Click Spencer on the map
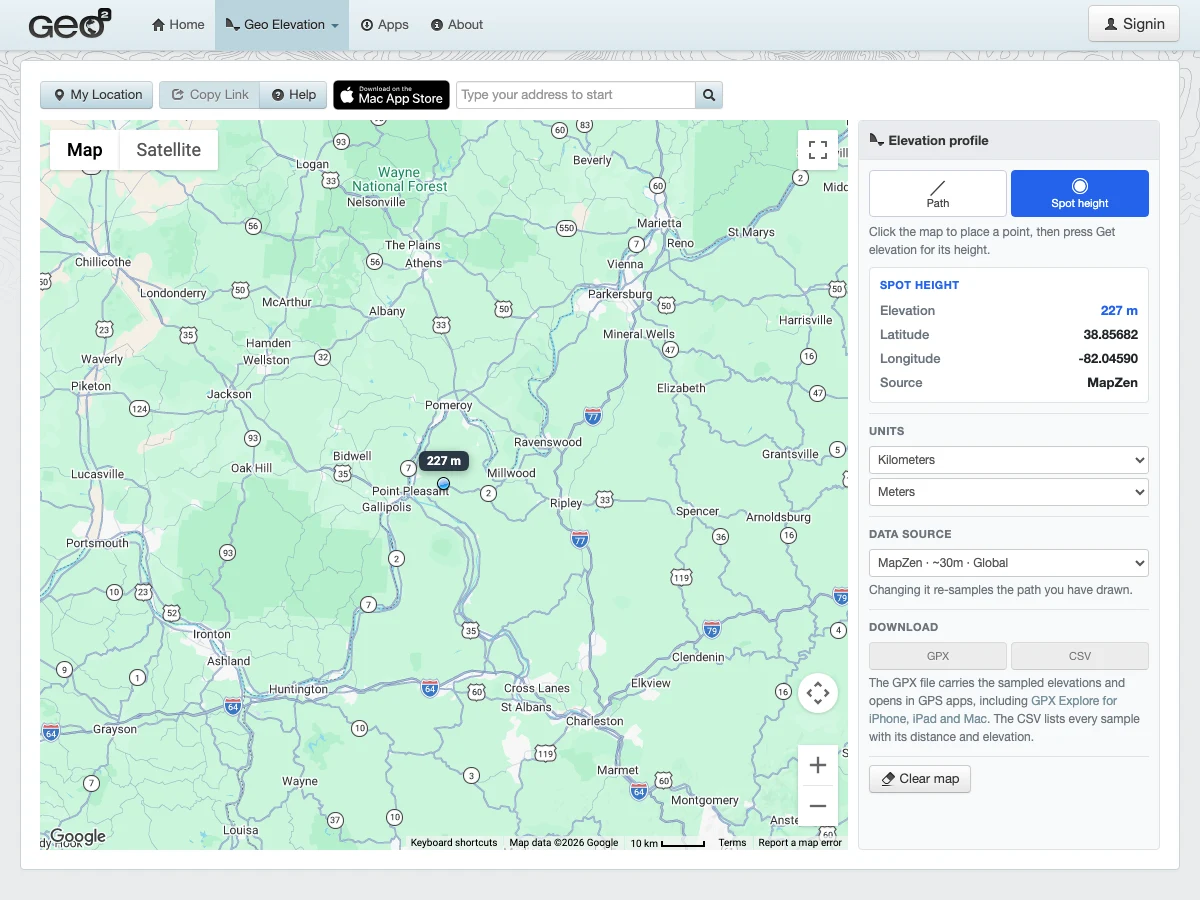 point(698,511)
